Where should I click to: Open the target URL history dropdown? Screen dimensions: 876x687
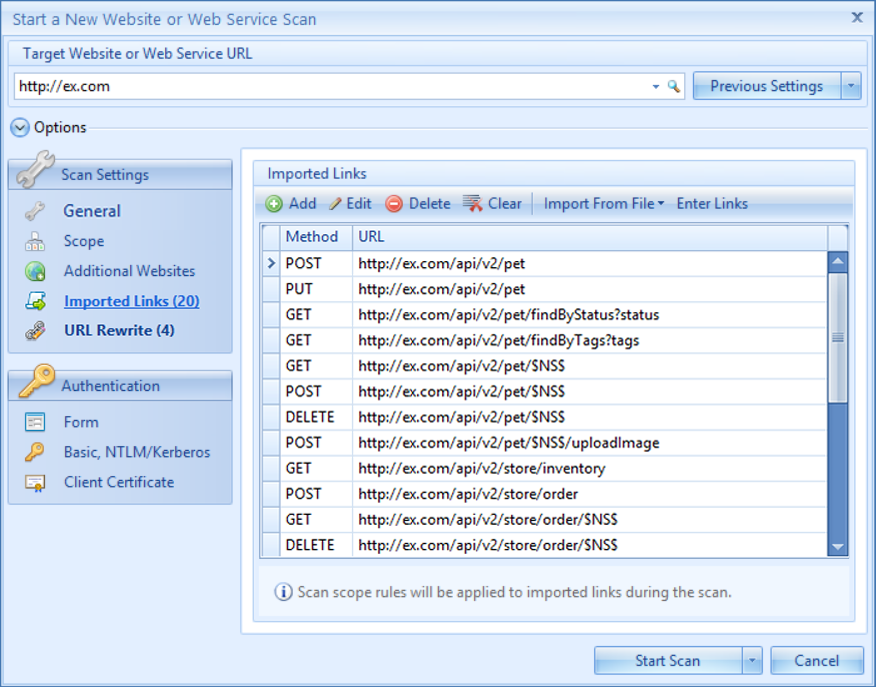(656, 87)
